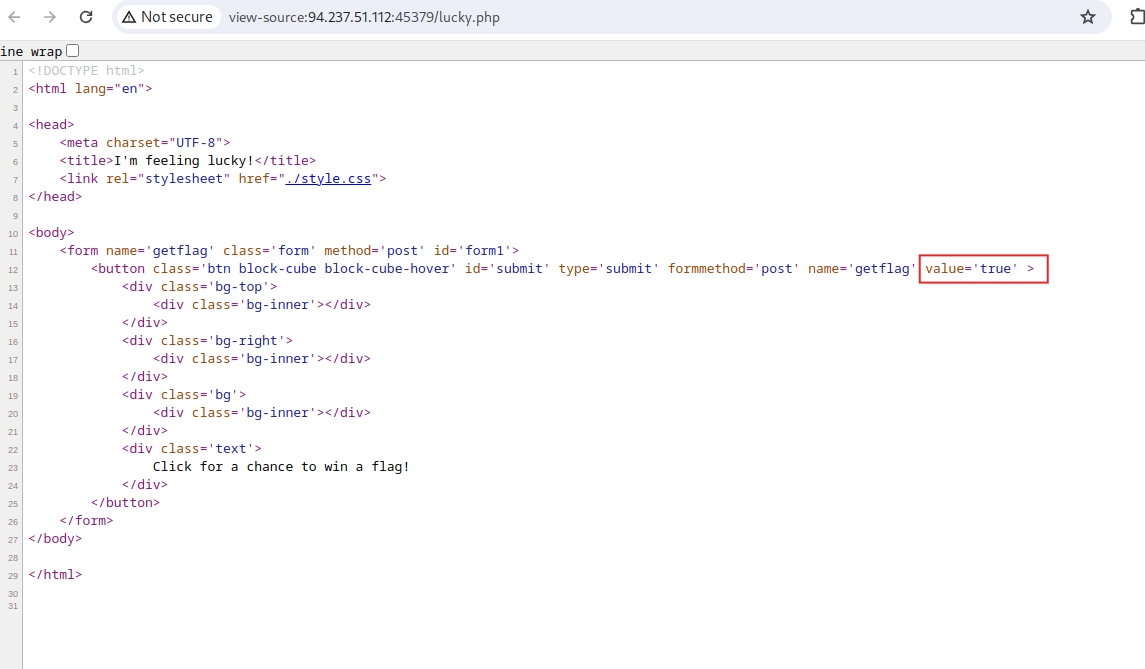Click the closing </button> tag
Image resolution: width=1145 pixels, height=669 pixels.
[125, 503]
